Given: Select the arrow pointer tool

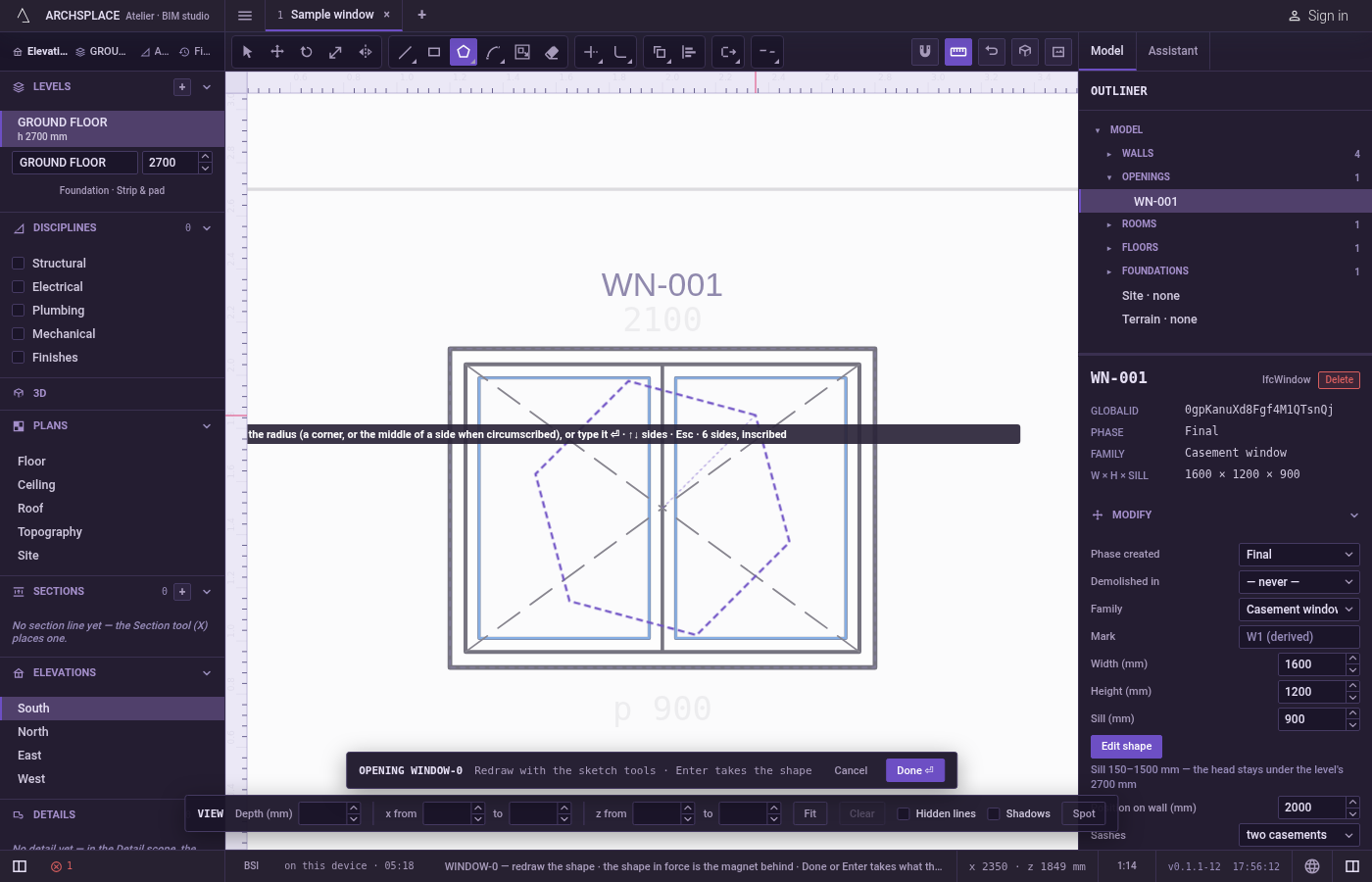Looking at the screenshot, I should point(248,52).
